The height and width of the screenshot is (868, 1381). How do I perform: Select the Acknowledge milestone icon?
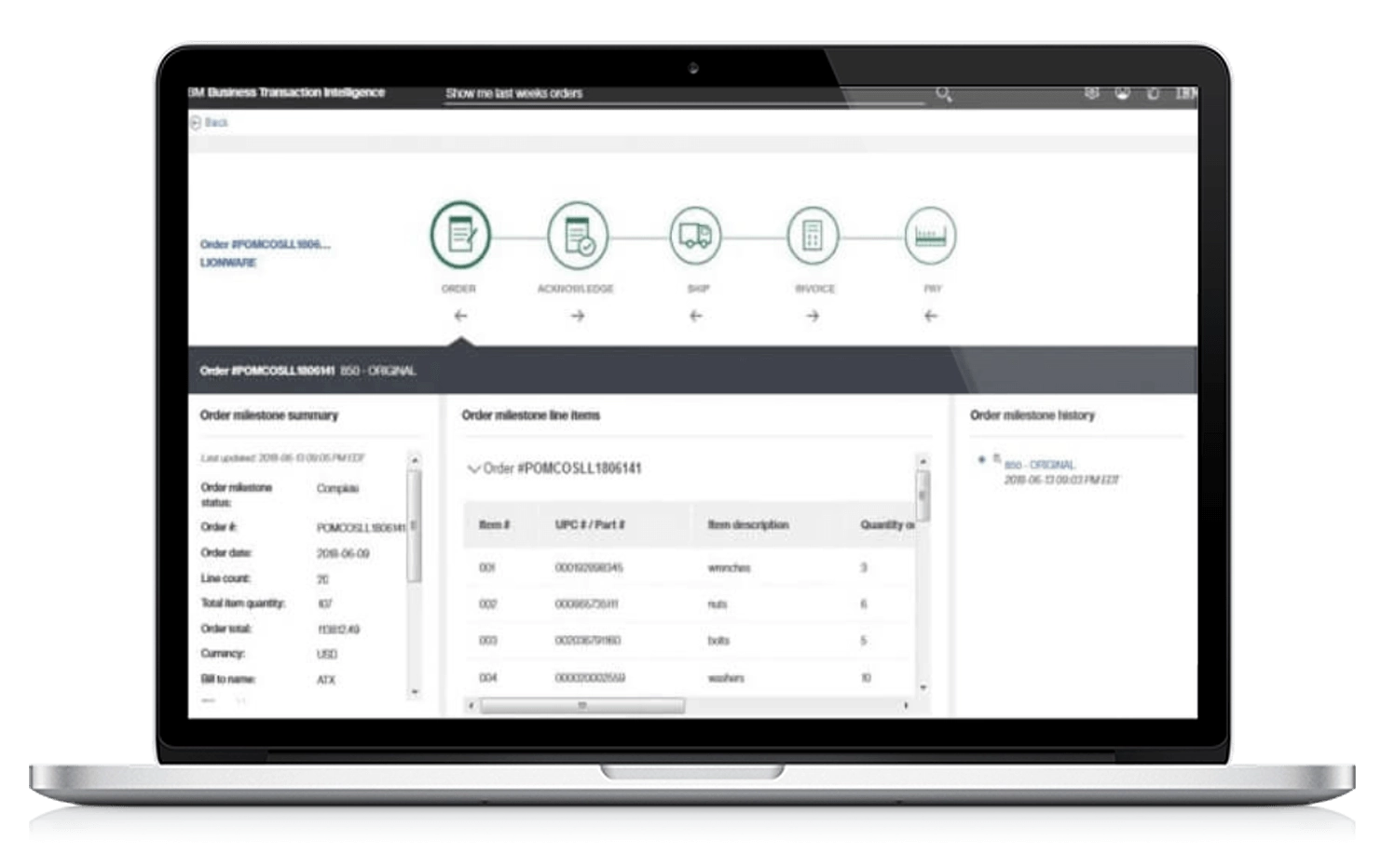click(x=578, y=237)
